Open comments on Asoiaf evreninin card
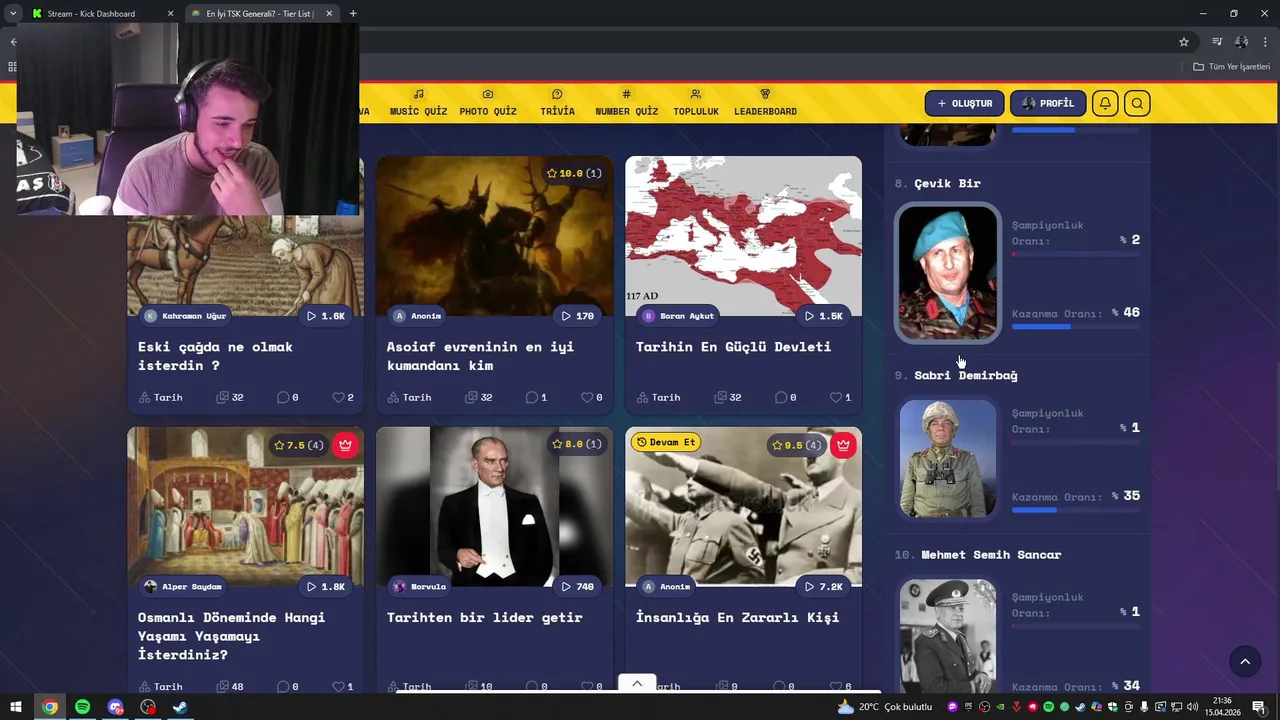 click(x=536, y=397)
